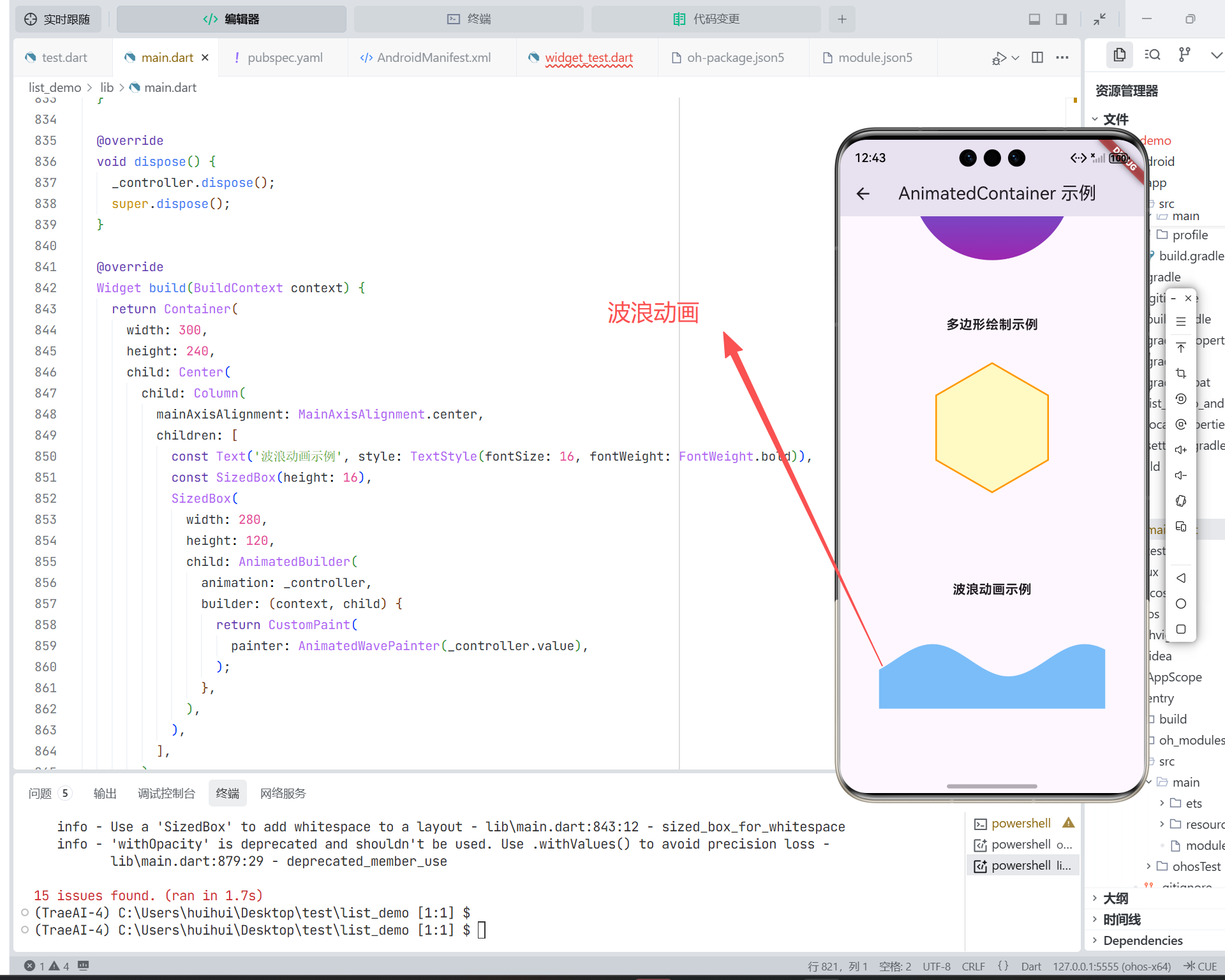
Task: Click the emulator volume down icon
Action: coord(1181,475)
